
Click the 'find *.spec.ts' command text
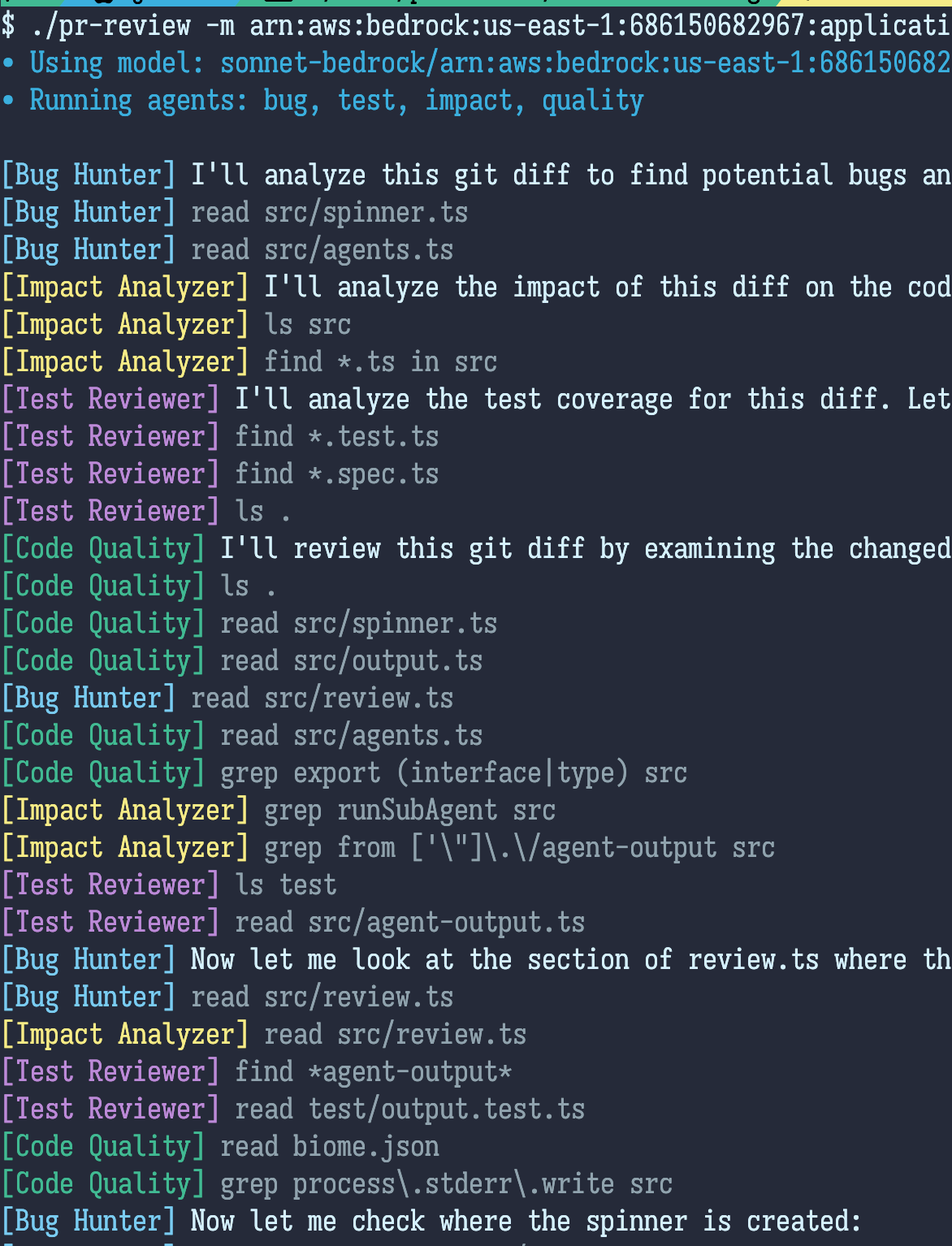point(336,474)
